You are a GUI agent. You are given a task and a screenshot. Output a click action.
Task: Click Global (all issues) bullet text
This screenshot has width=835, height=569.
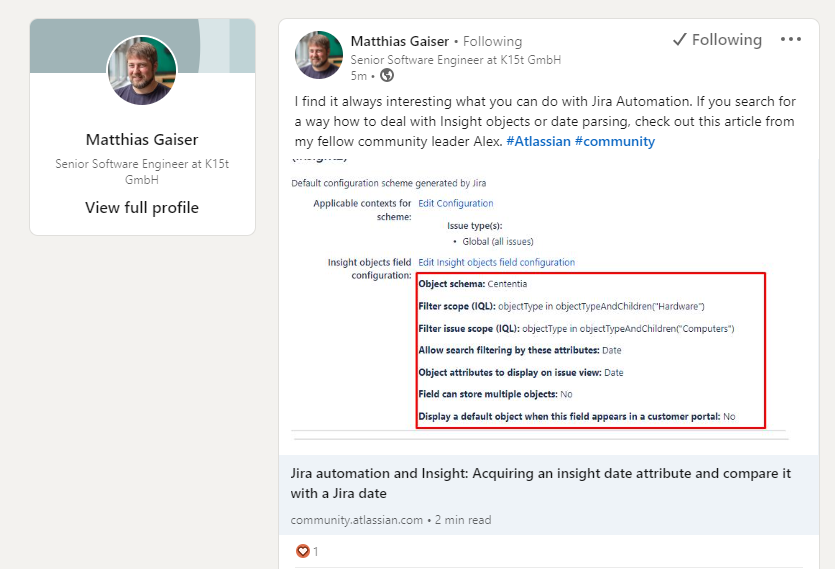pyautogui.click(x=498, y=242)
